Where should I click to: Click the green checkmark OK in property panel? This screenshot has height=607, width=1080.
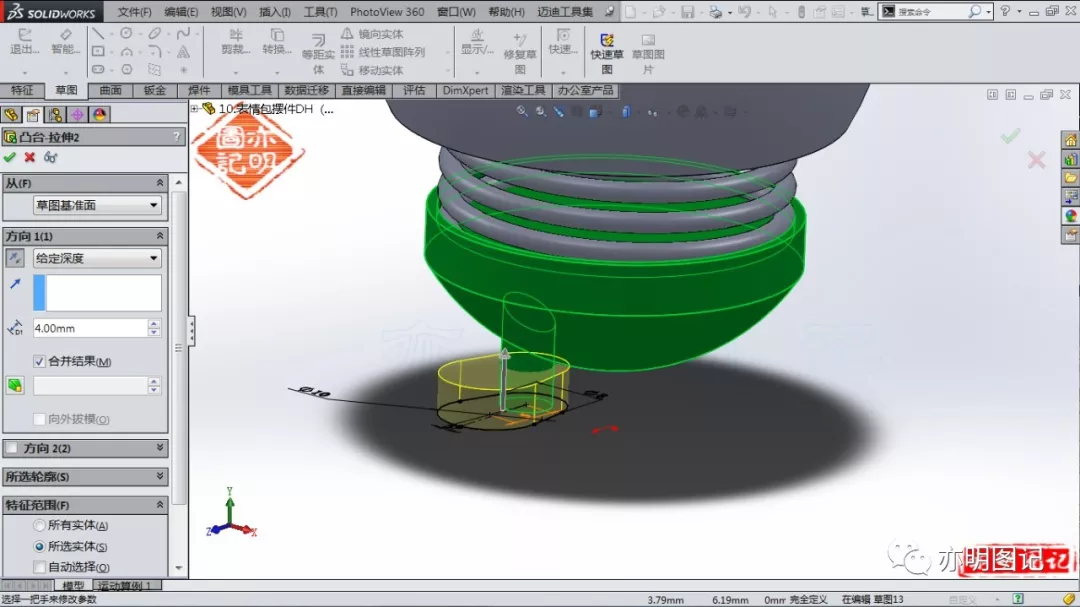pyautogui.click(x=10, y=158)
